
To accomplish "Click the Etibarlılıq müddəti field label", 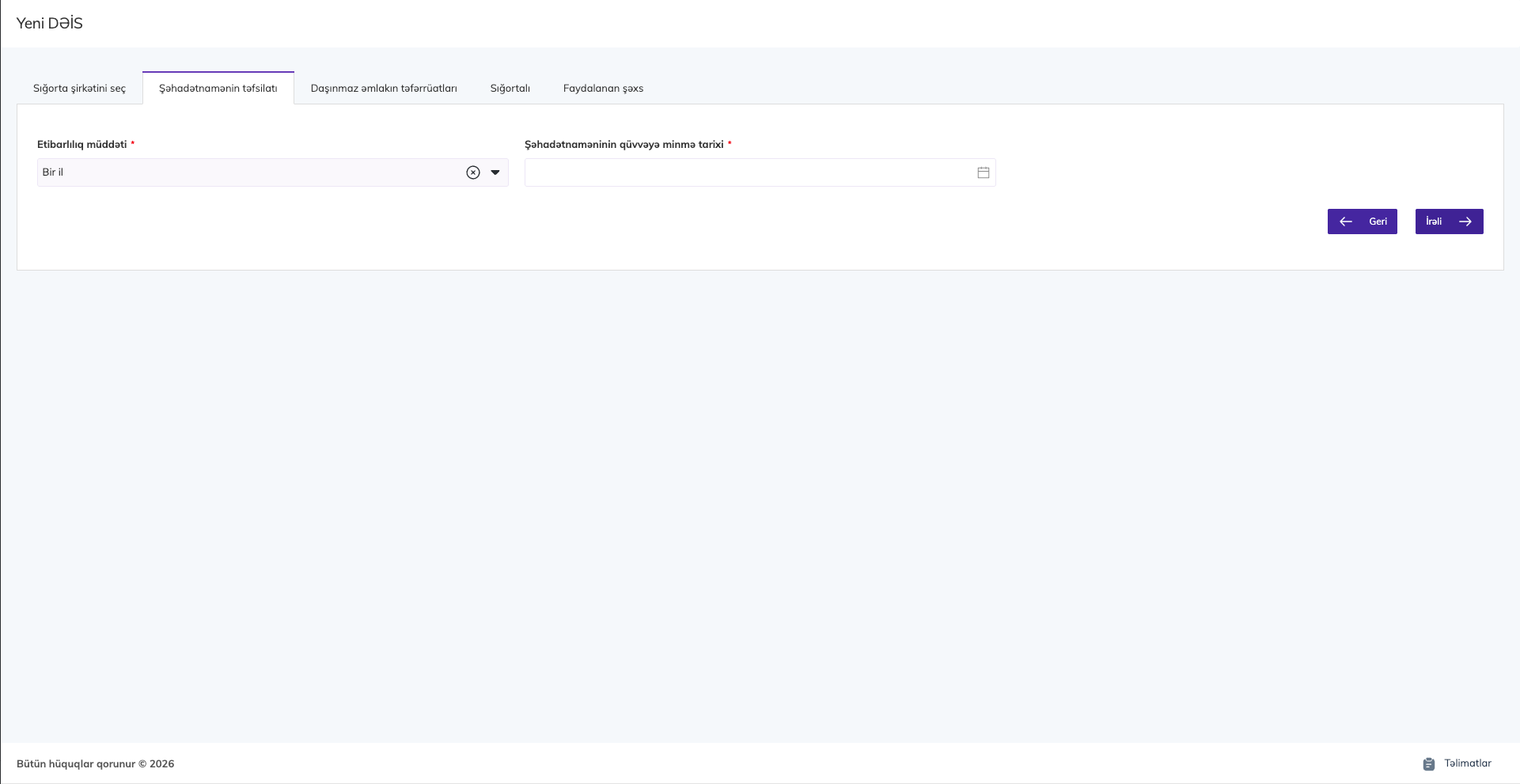I will tap(82, 145).
